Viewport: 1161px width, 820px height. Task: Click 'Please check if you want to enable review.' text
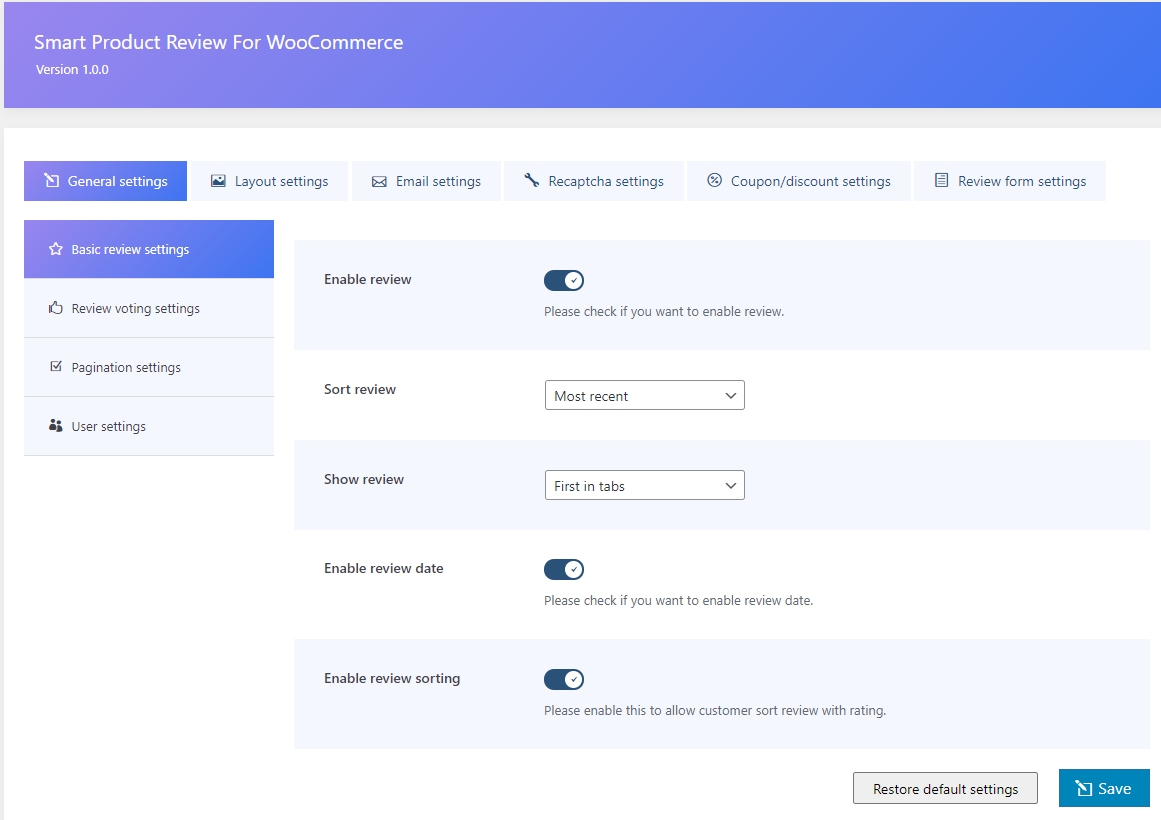663,312
